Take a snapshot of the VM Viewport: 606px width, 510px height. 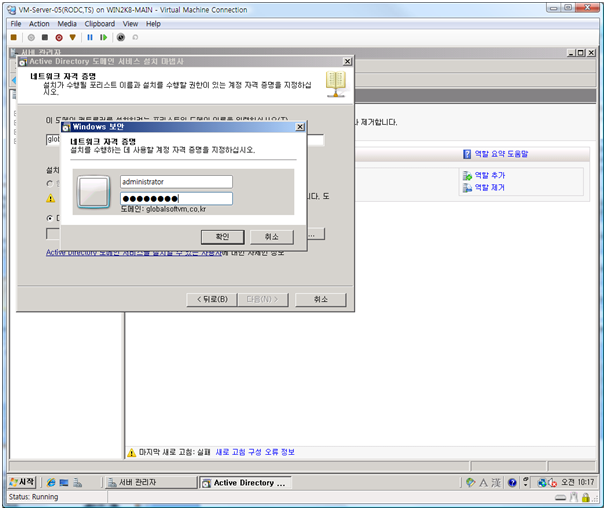(121, 37)
